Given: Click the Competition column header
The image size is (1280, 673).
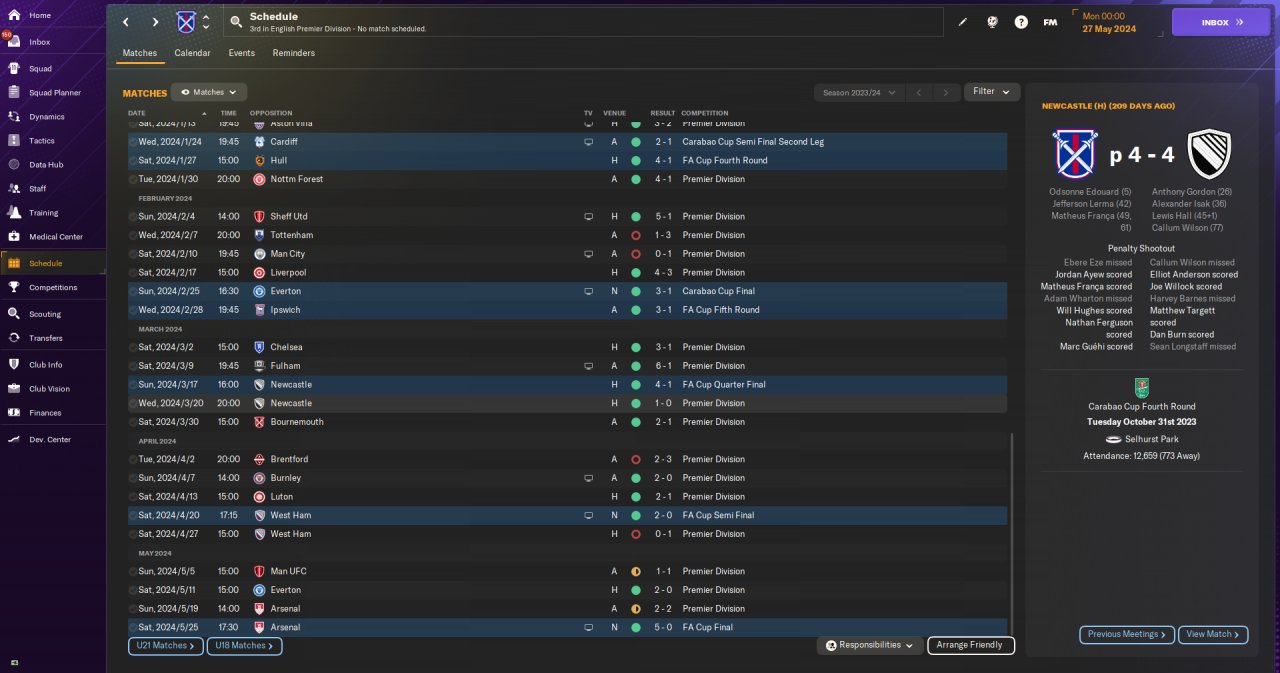Looking at the screenshot, I should coord(705,113).
